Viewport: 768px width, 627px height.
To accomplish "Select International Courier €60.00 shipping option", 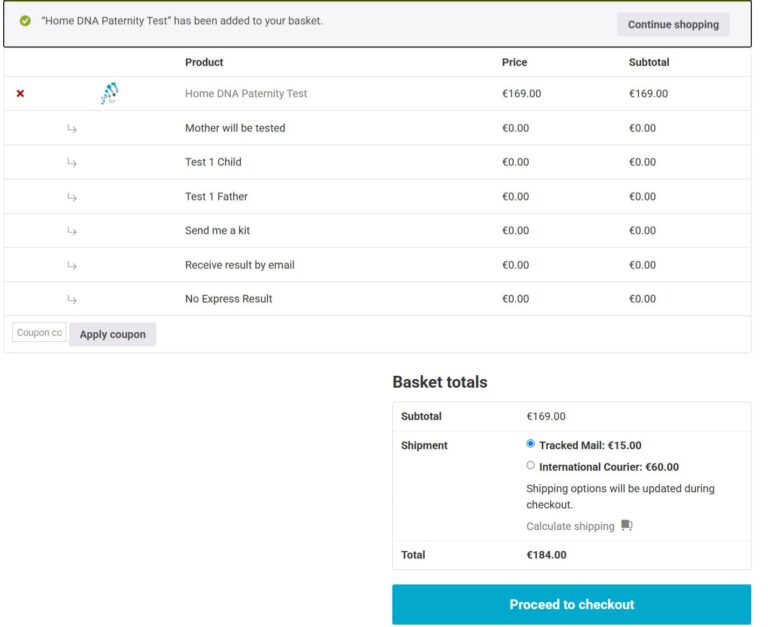I will pyautogui.click(x=530, y=465).
